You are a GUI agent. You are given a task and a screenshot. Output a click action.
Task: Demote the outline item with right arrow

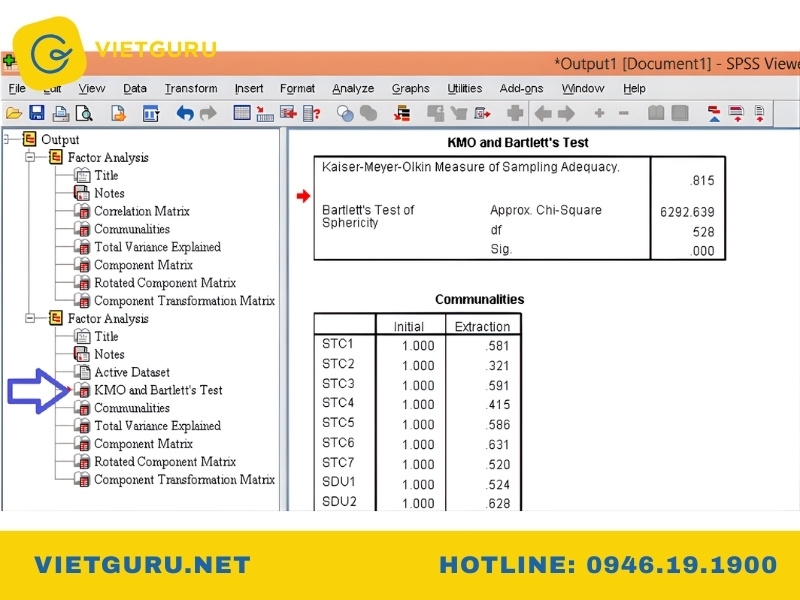(566, 113)
